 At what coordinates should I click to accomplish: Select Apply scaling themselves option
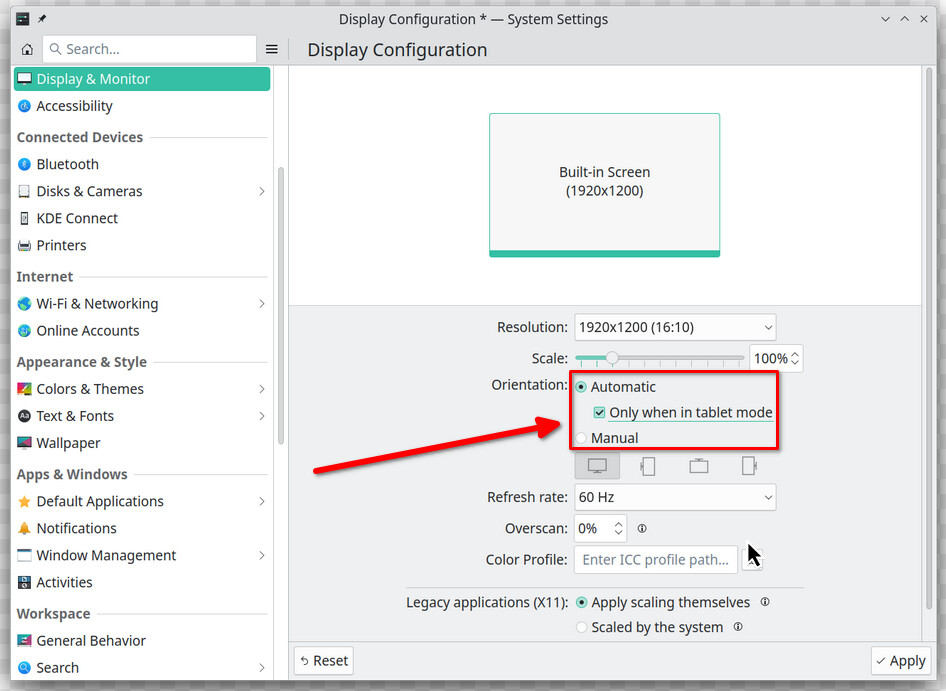pos(582,602)
